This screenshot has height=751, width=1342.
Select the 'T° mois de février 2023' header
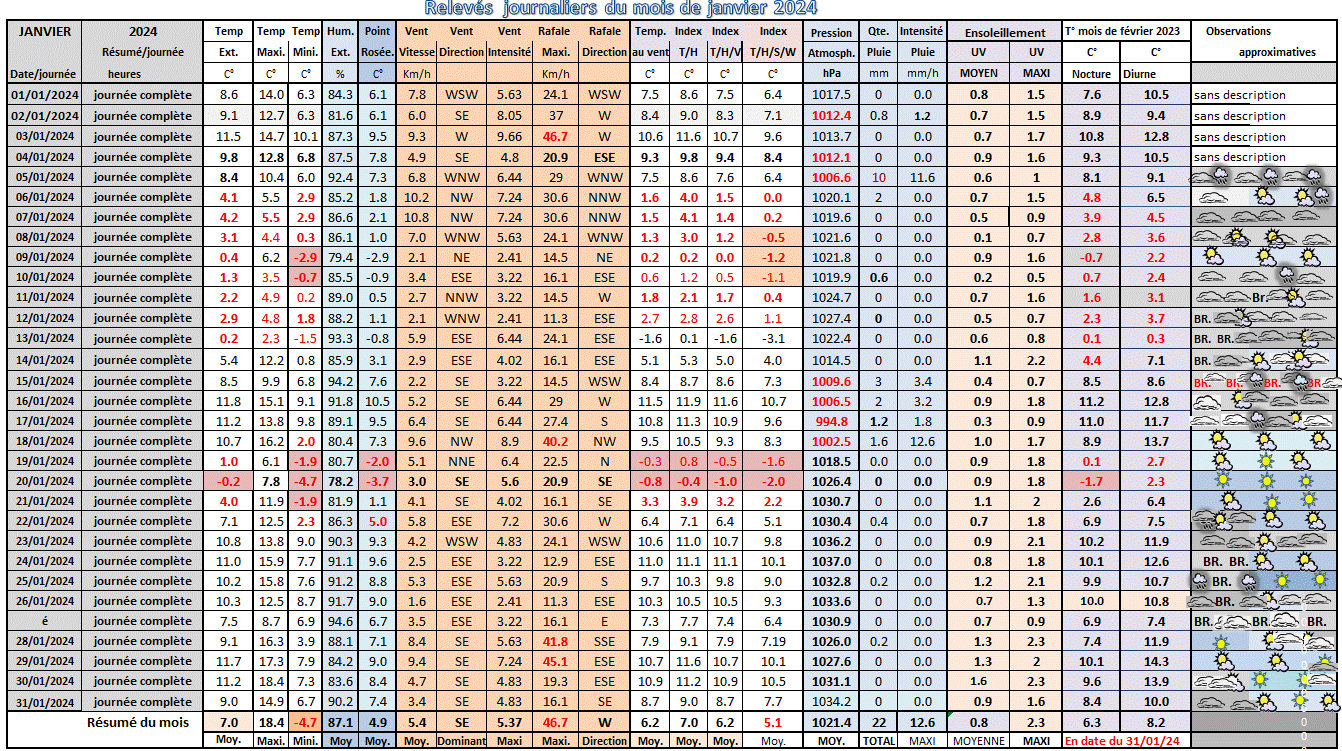(1124, 31)
